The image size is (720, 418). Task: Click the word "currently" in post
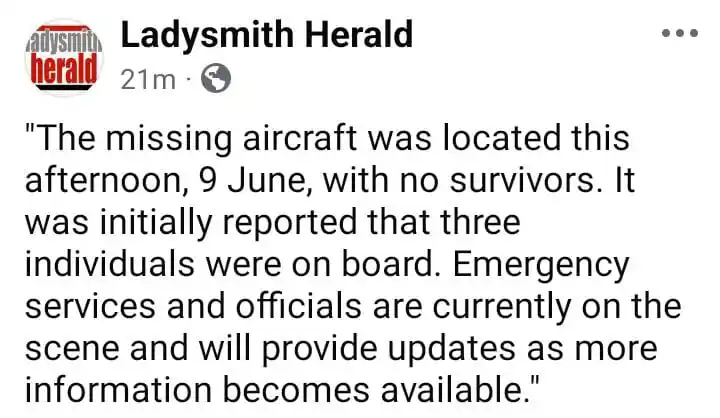pos(501,307)
